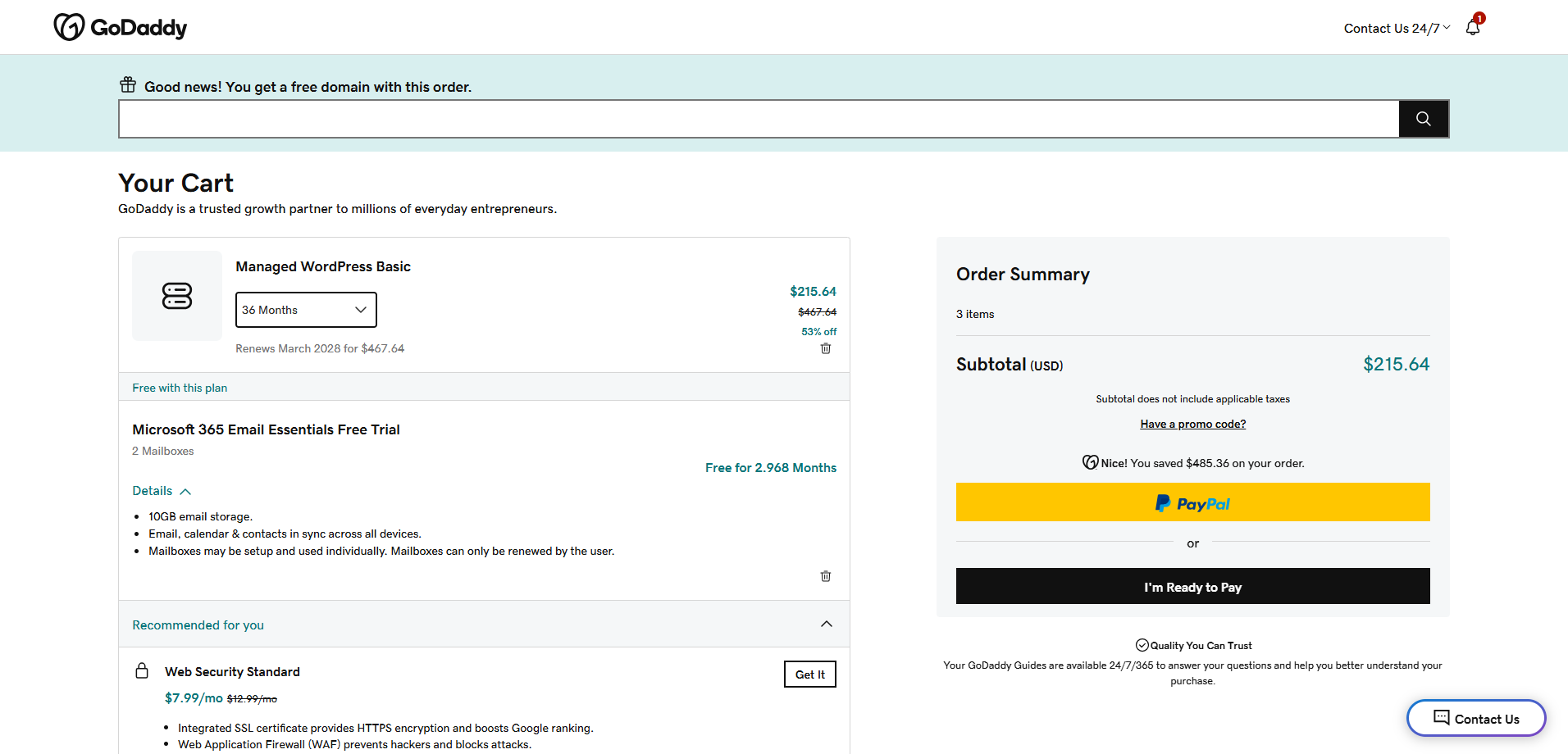Click the domain search magnifier button
The height and width of the screenshot is (754, 1568).
1424,119
